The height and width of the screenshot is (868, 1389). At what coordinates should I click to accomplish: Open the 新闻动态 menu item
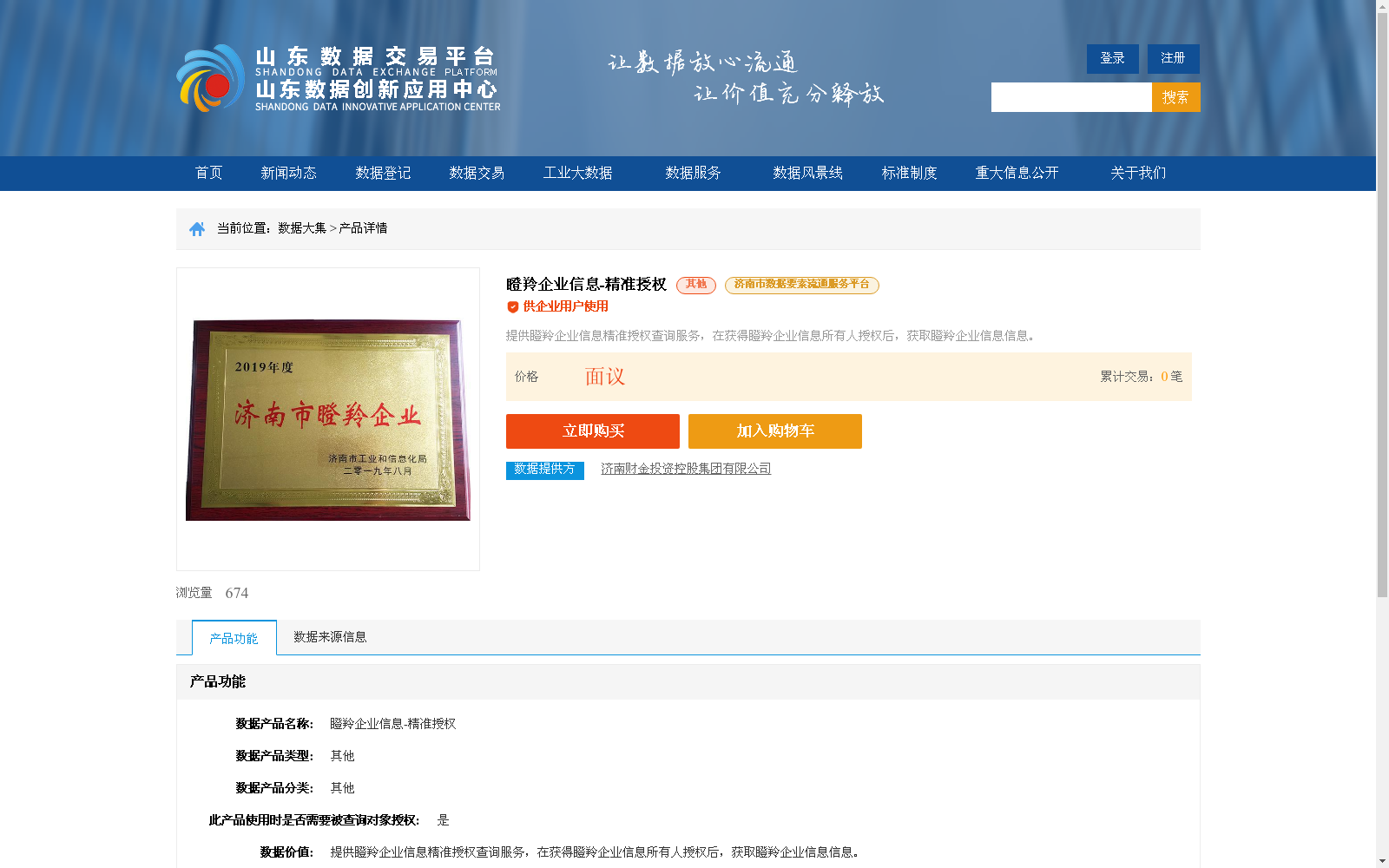pos(288,173)
